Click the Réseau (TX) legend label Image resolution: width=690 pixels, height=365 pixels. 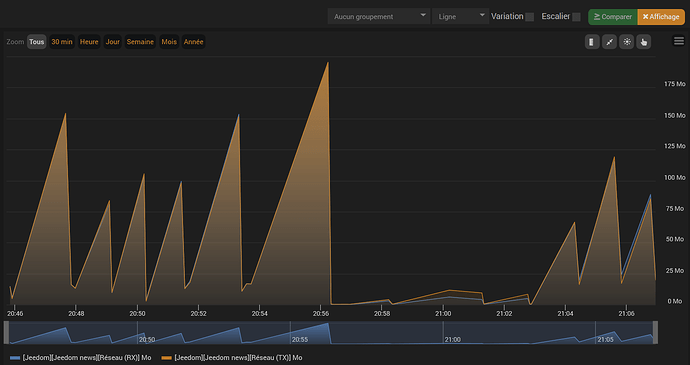point(238,358)
